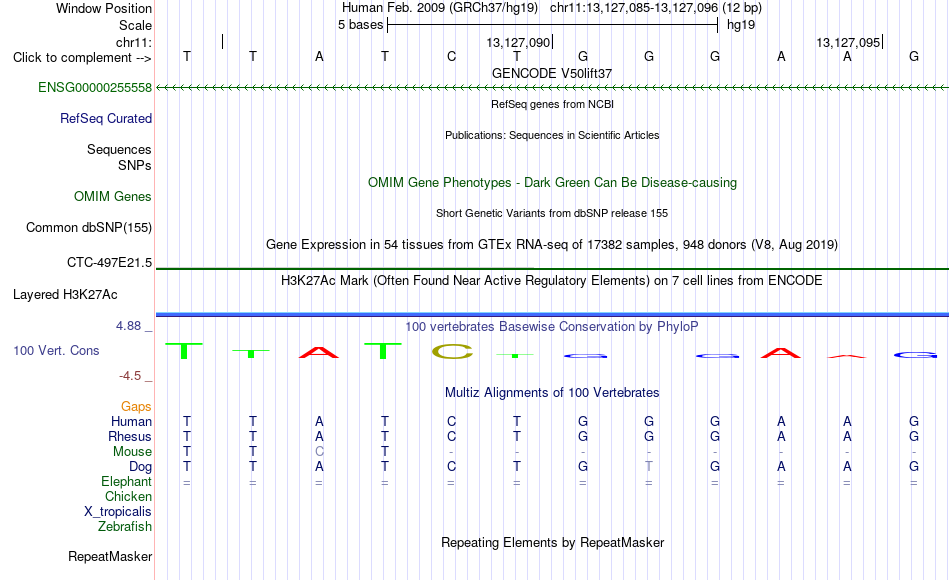This screenshot has height=580, width=950.
Task: Click the chr11:13,127,085-13,127,096 position text
Action: coord(634,8)
